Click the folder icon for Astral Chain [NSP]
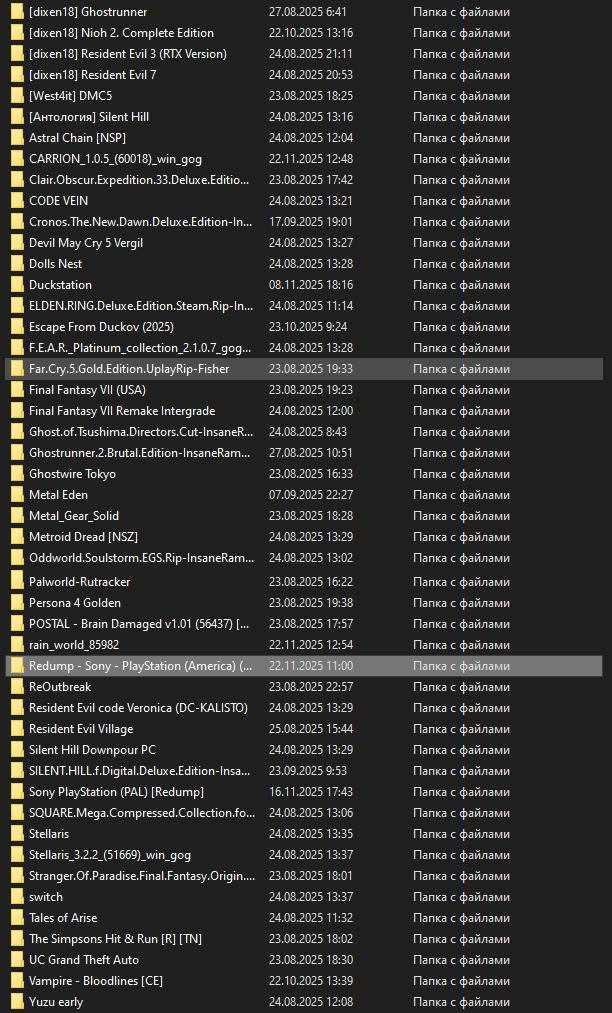This screenshot has width=612, height=1013. (x=17, y=138)
